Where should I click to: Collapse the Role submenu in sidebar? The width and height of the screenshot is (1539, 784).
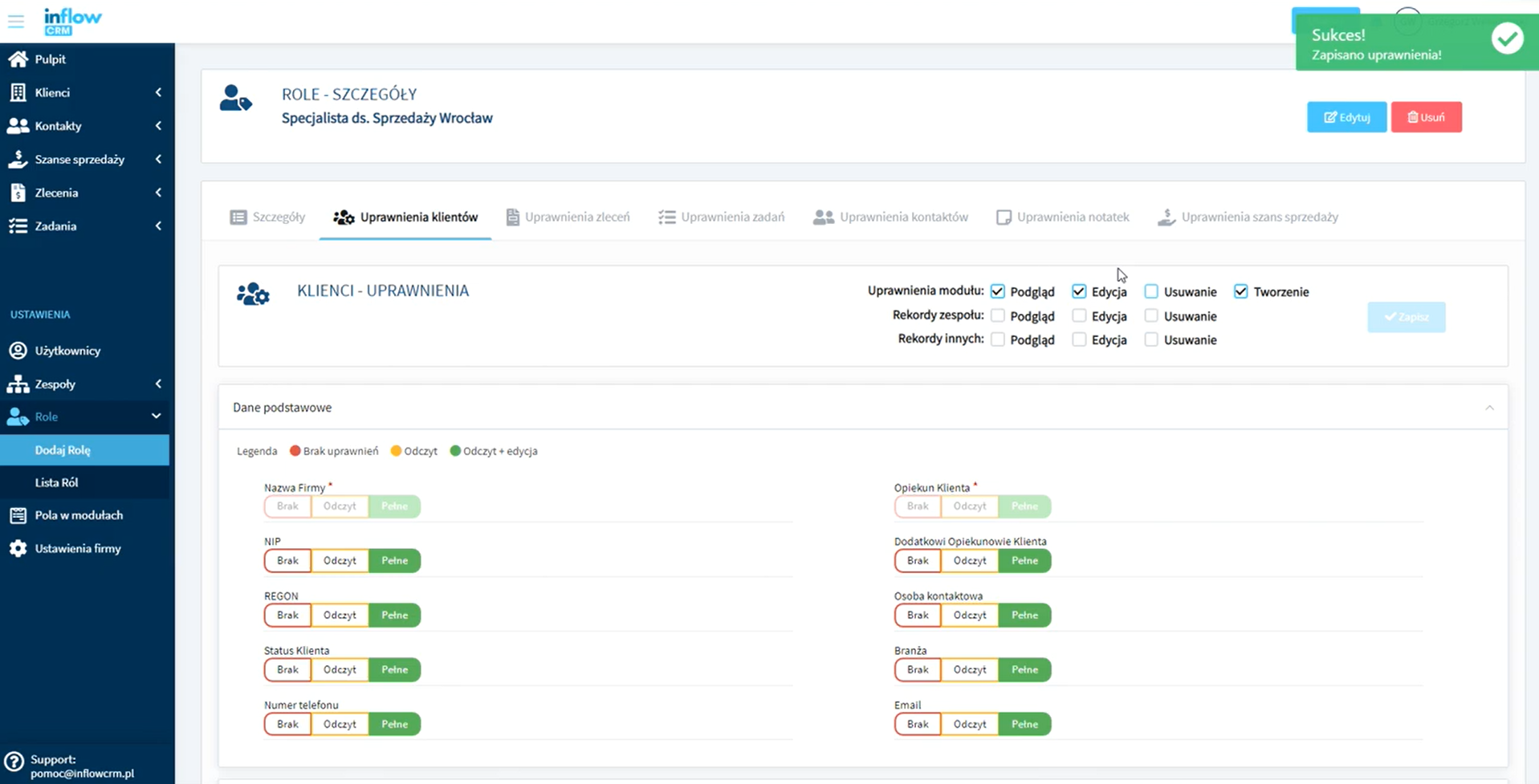click(x=156, y=416)
